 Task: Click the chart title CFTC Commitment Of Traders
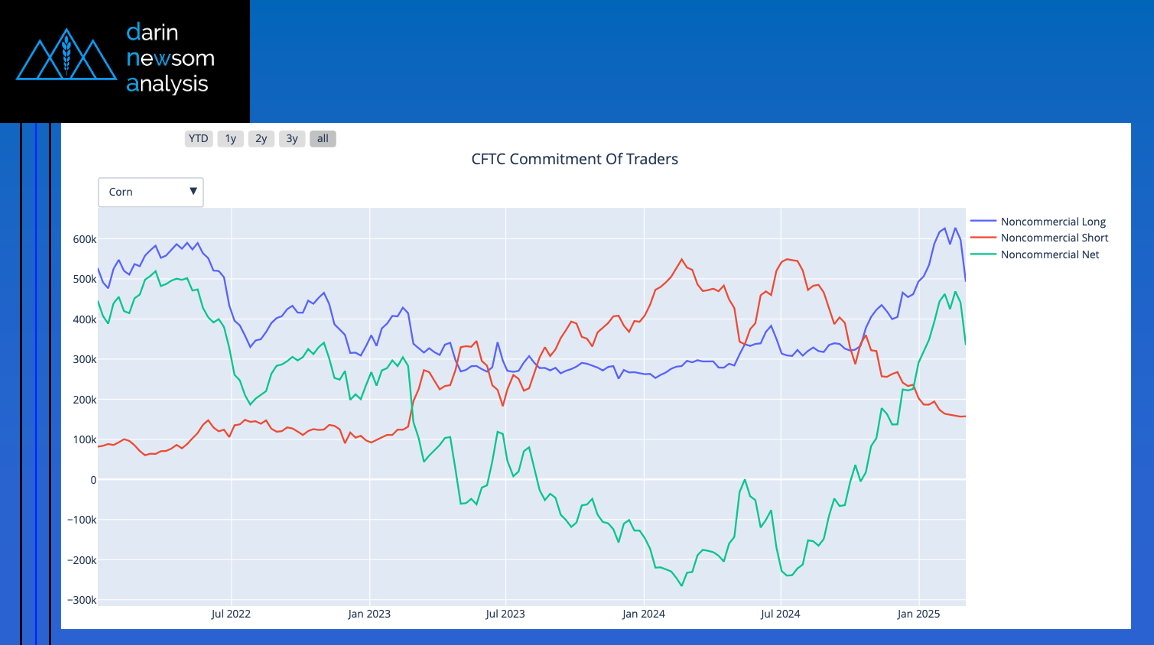tap(575, 159)
